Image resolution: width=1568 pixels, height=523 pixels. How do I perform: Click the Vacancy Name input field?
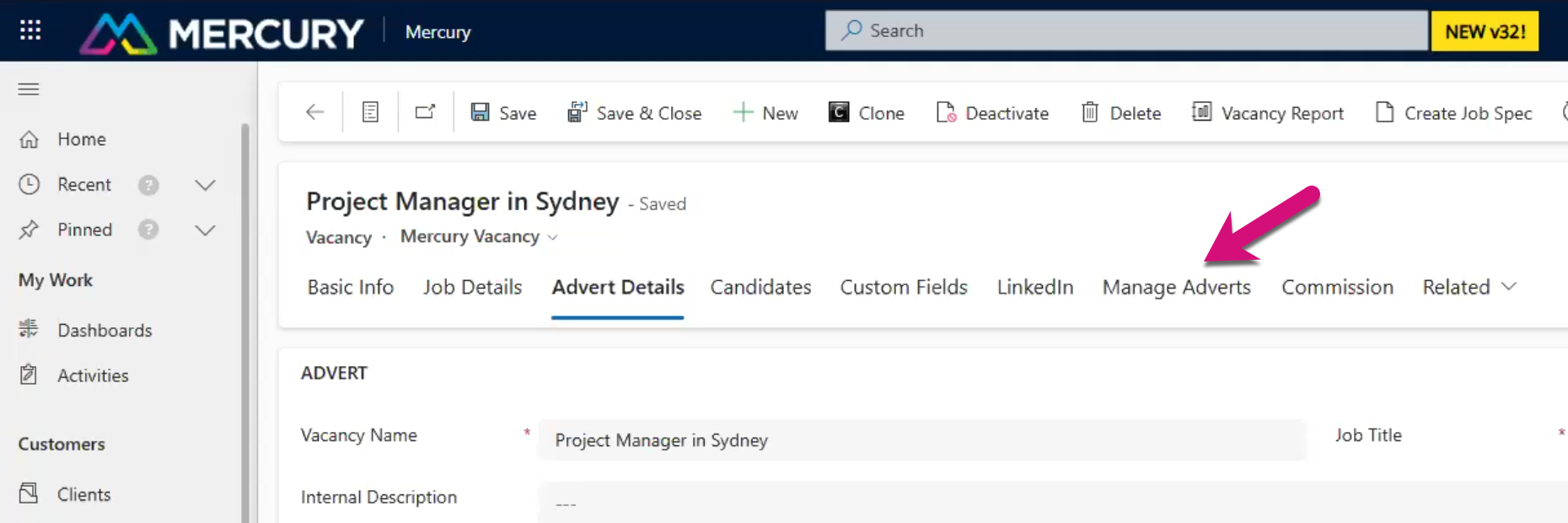(921, 439)
